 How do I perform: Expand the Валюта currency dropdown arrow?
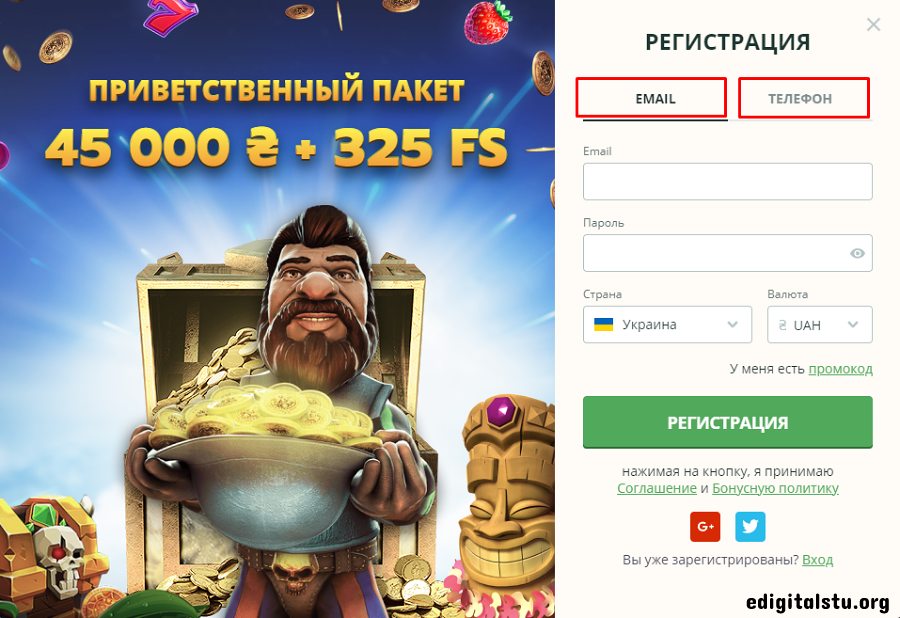coord(853,324)
